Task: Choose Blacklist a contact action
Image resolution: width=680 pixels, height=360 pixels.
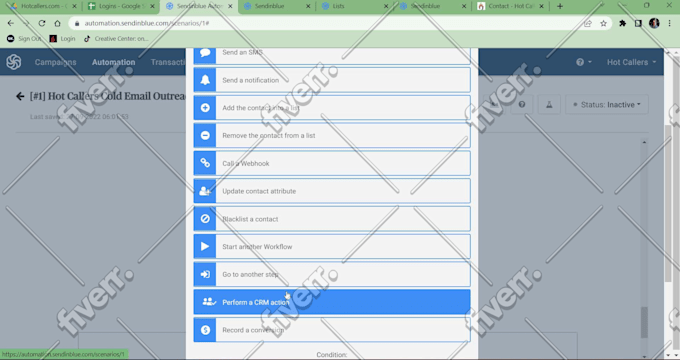Action: pos(332,219)
